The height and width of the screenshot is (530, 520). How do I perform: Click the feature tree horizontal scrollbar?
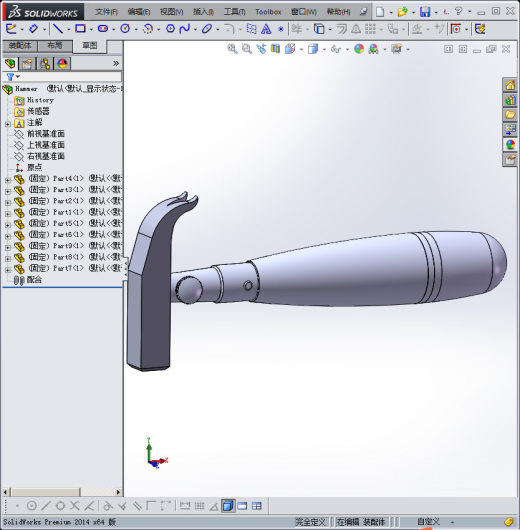[x=62, y=492]
